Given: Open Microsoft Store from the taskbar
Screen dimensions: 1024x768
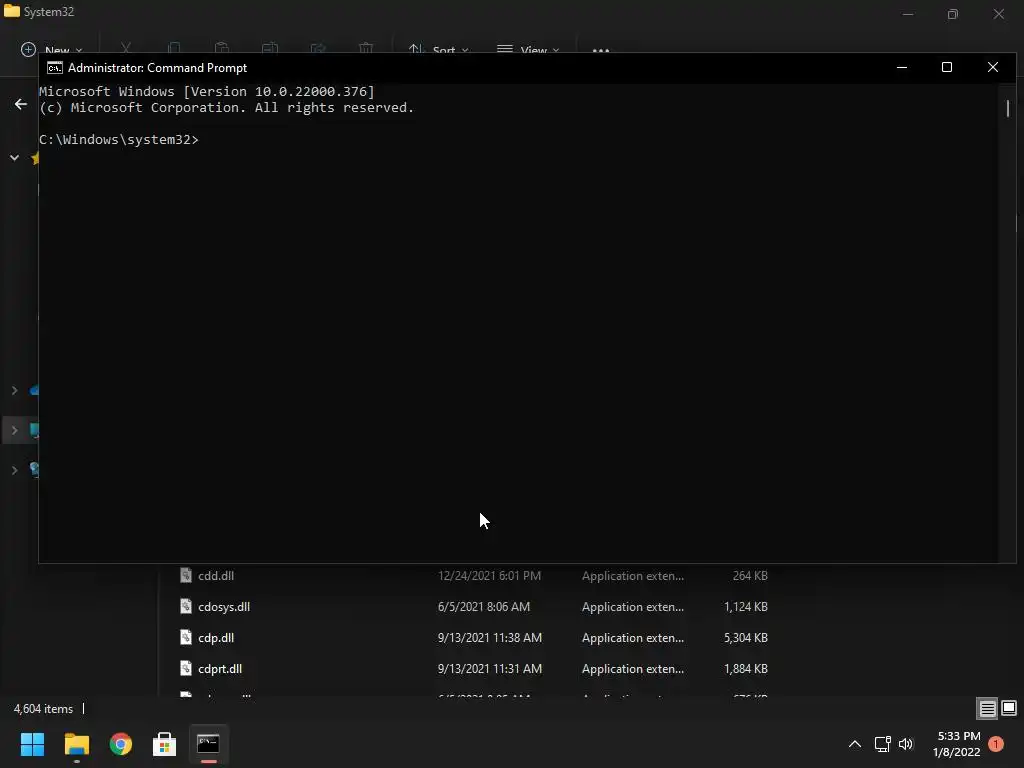Looking at the screenshot, I should (165, 744).
